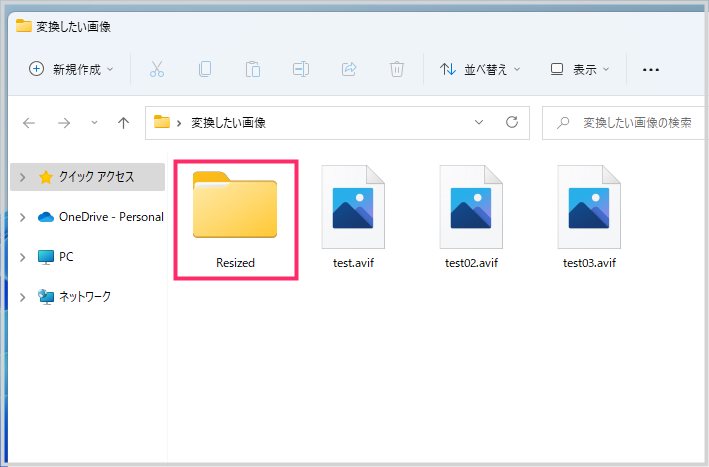Expand the OneDrive - Personal tree node
709x467 pixels.
coord(22,217)
